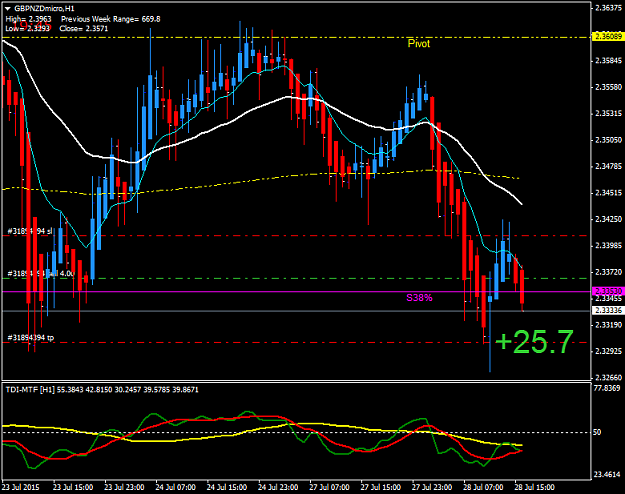Click the 28 Jul 15:00 time label

click(535, 487)
